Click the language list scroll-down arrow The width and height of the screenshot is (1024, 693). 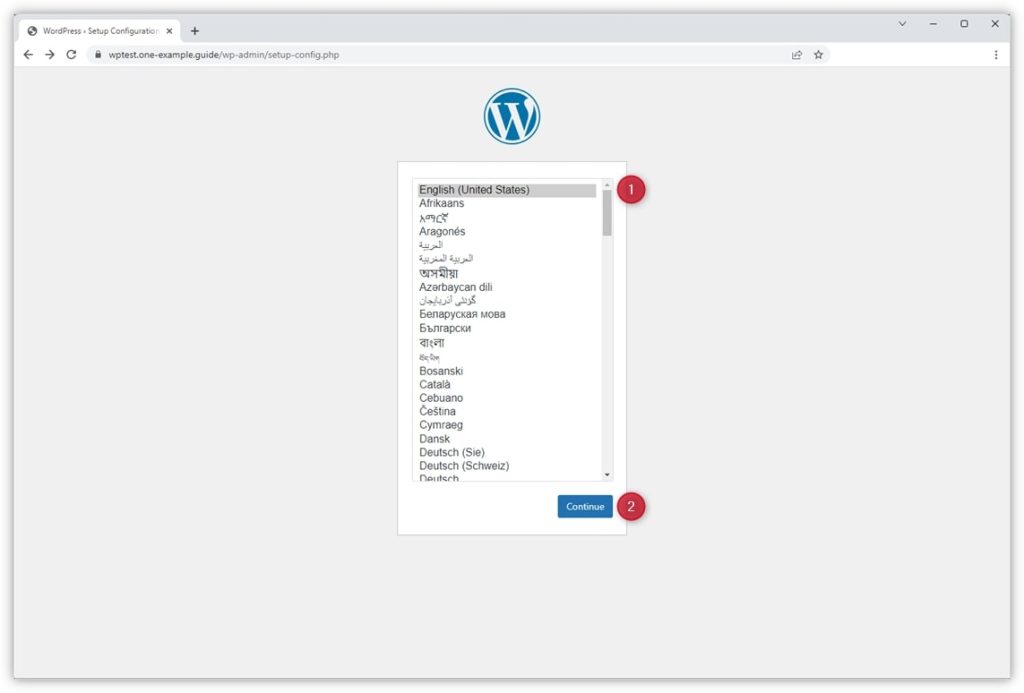point(607,475)
